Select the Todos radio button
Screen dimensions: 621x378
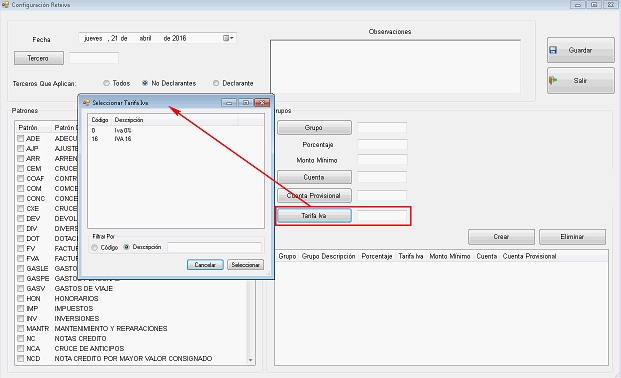[106, 83]
